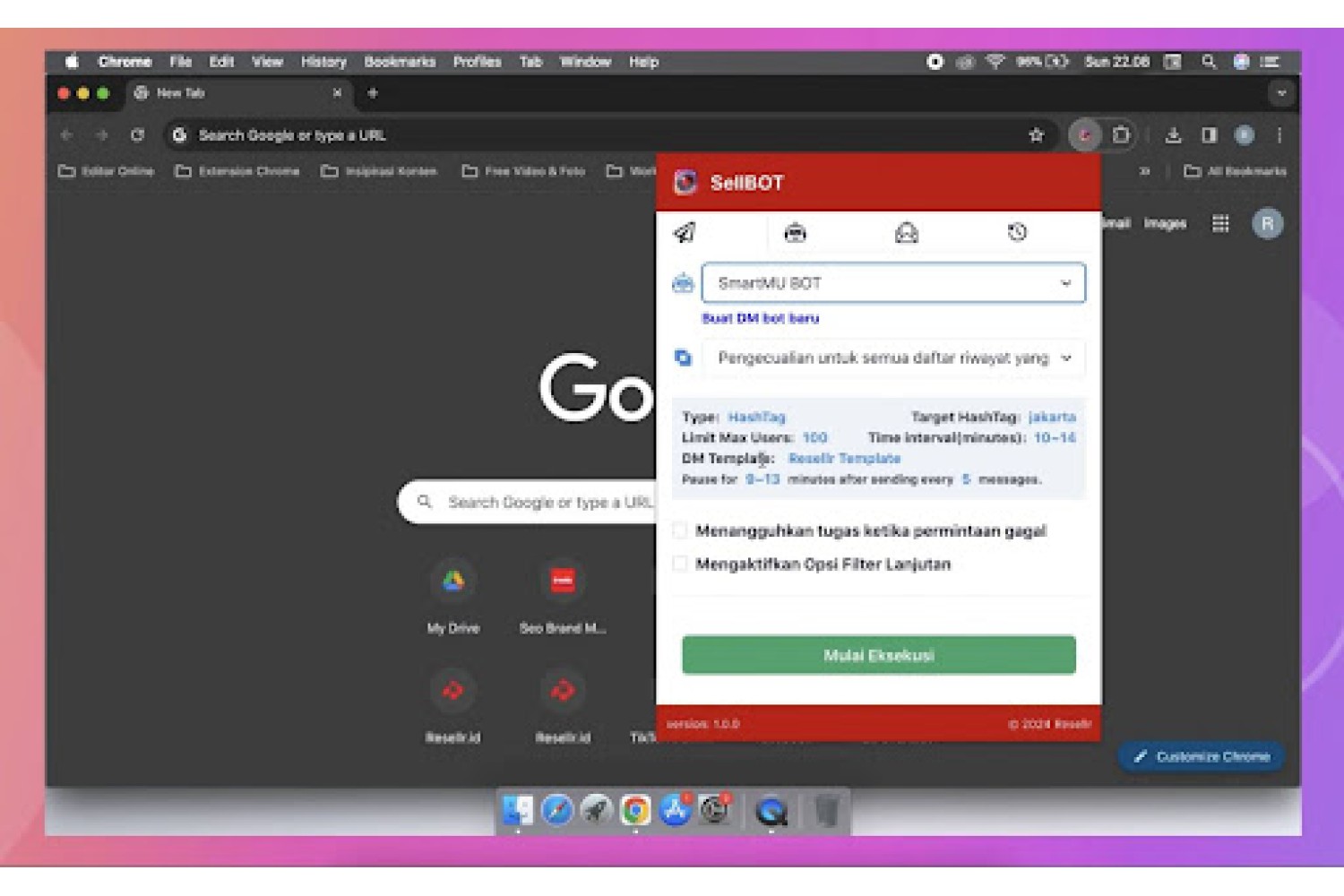Open the Extension Chrome bookmark folder
The height and width of the screenshot is (896, 1344).
pos(237,171)
